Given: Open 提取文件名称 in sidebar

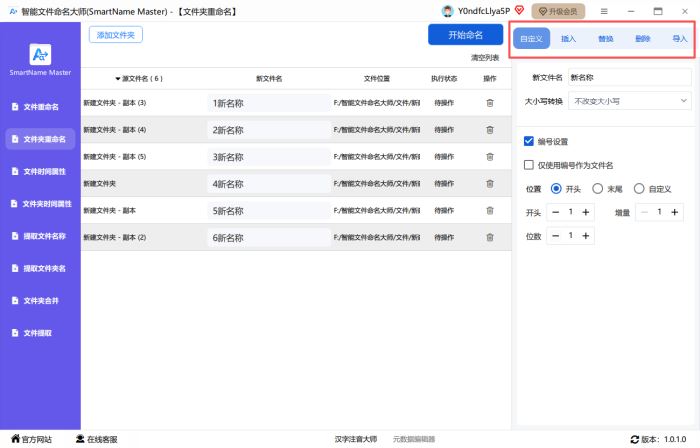Looking at the screenshot, I should coord(40,236).
